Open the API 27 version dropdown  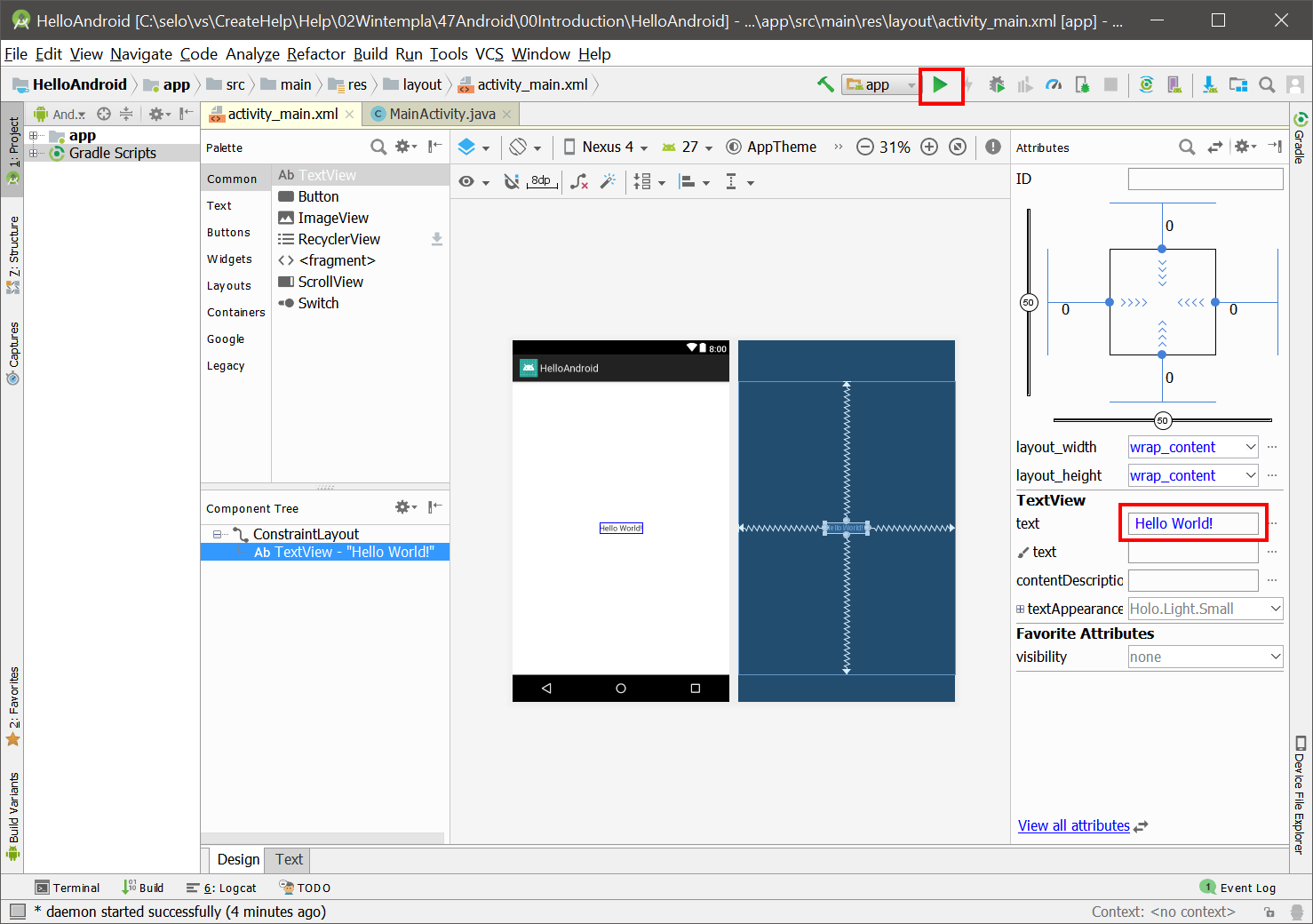pos(688,147)
